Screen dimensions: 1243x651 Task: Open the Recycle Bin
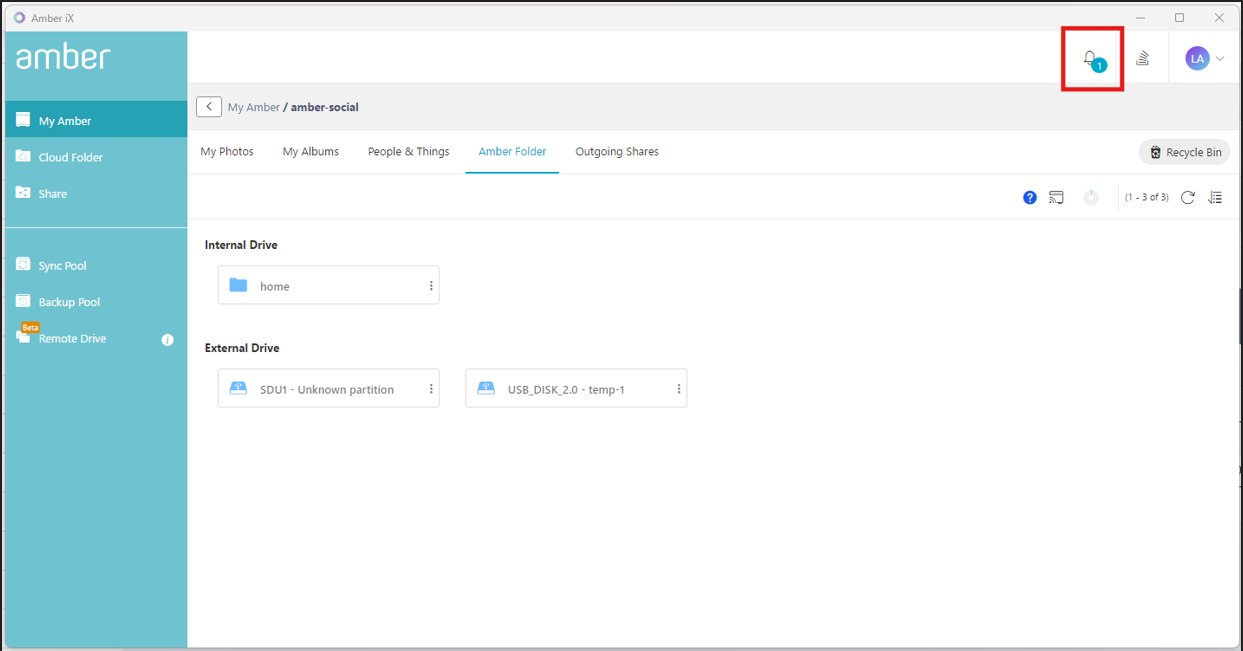click(1185, 152)
